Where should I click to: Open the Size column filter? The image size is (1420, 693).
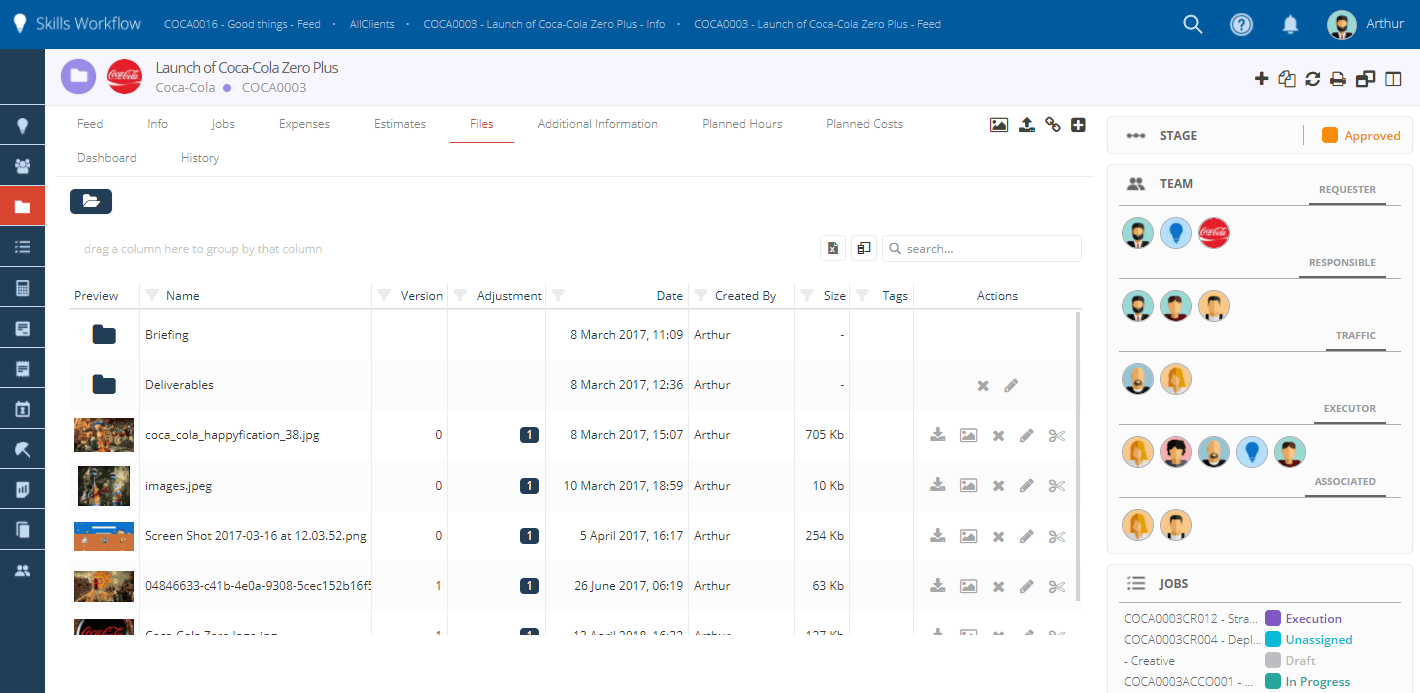coord(806,296)
